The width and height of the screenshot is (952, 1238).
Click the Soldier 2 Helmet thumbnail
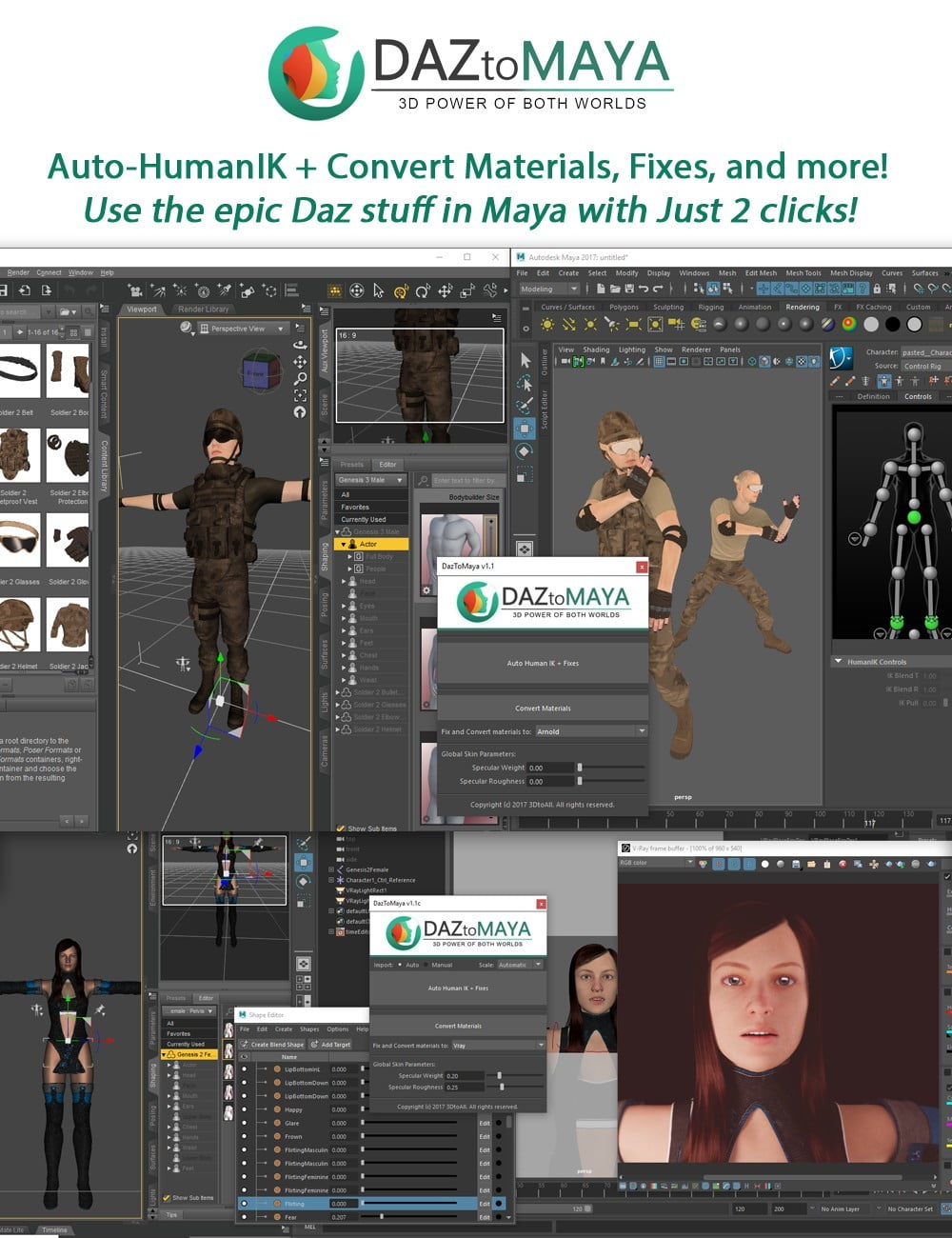tap(19, 626)
